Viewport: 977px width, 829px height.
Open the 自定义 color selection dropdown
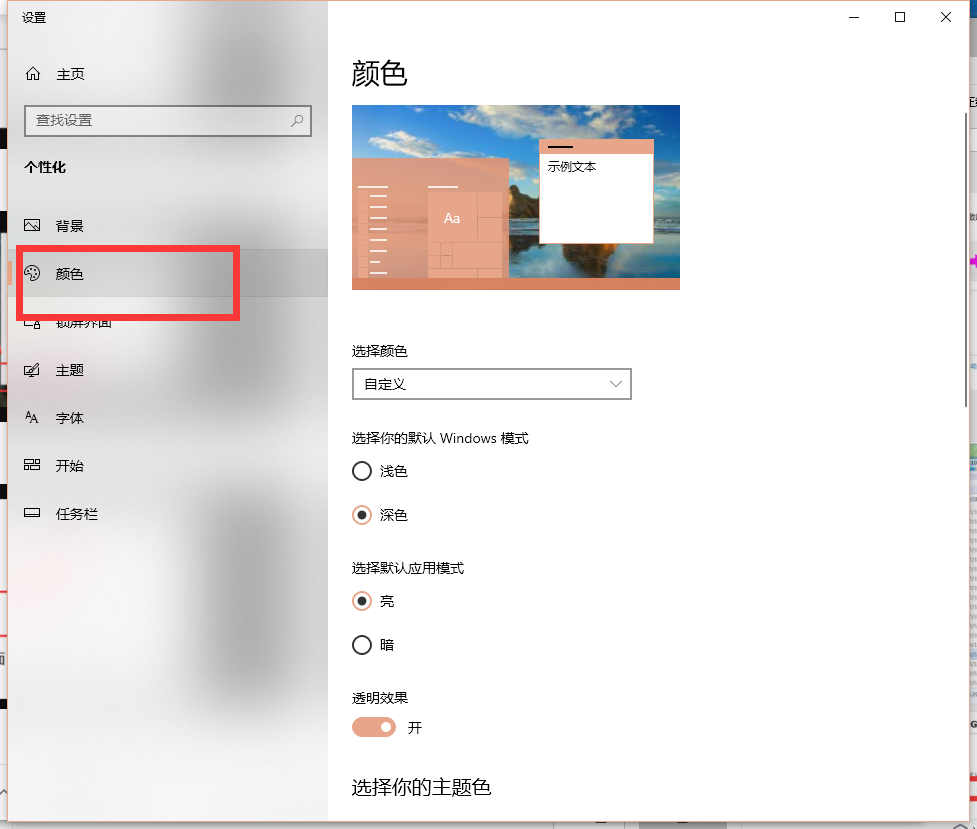[x=491, y=384]
